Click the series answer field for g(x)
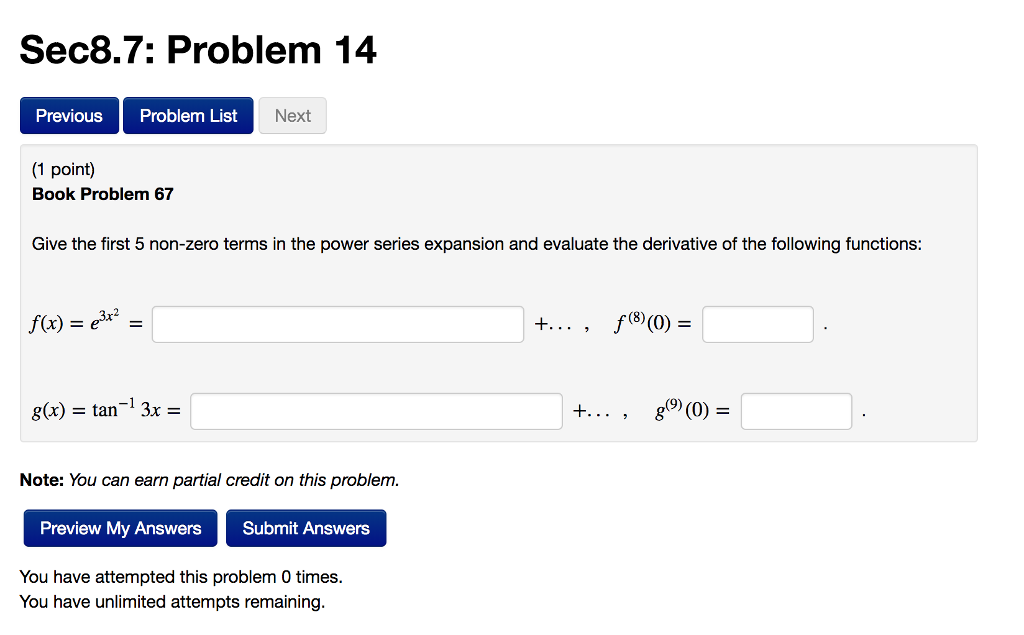 375,410
